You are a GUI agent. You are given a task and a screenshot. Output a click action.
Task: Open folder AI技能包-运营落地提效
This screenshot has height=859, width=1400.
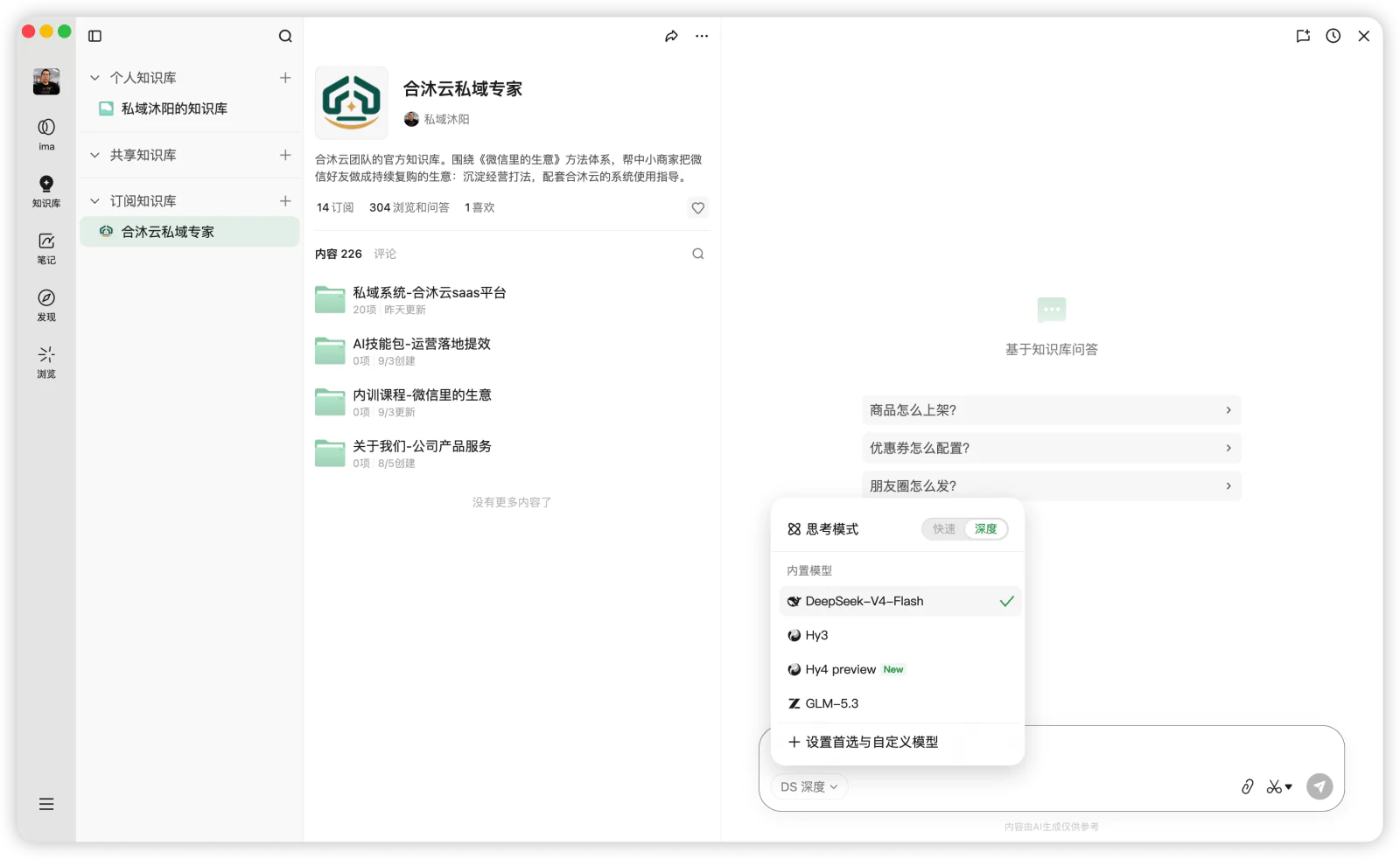(512, 351)
